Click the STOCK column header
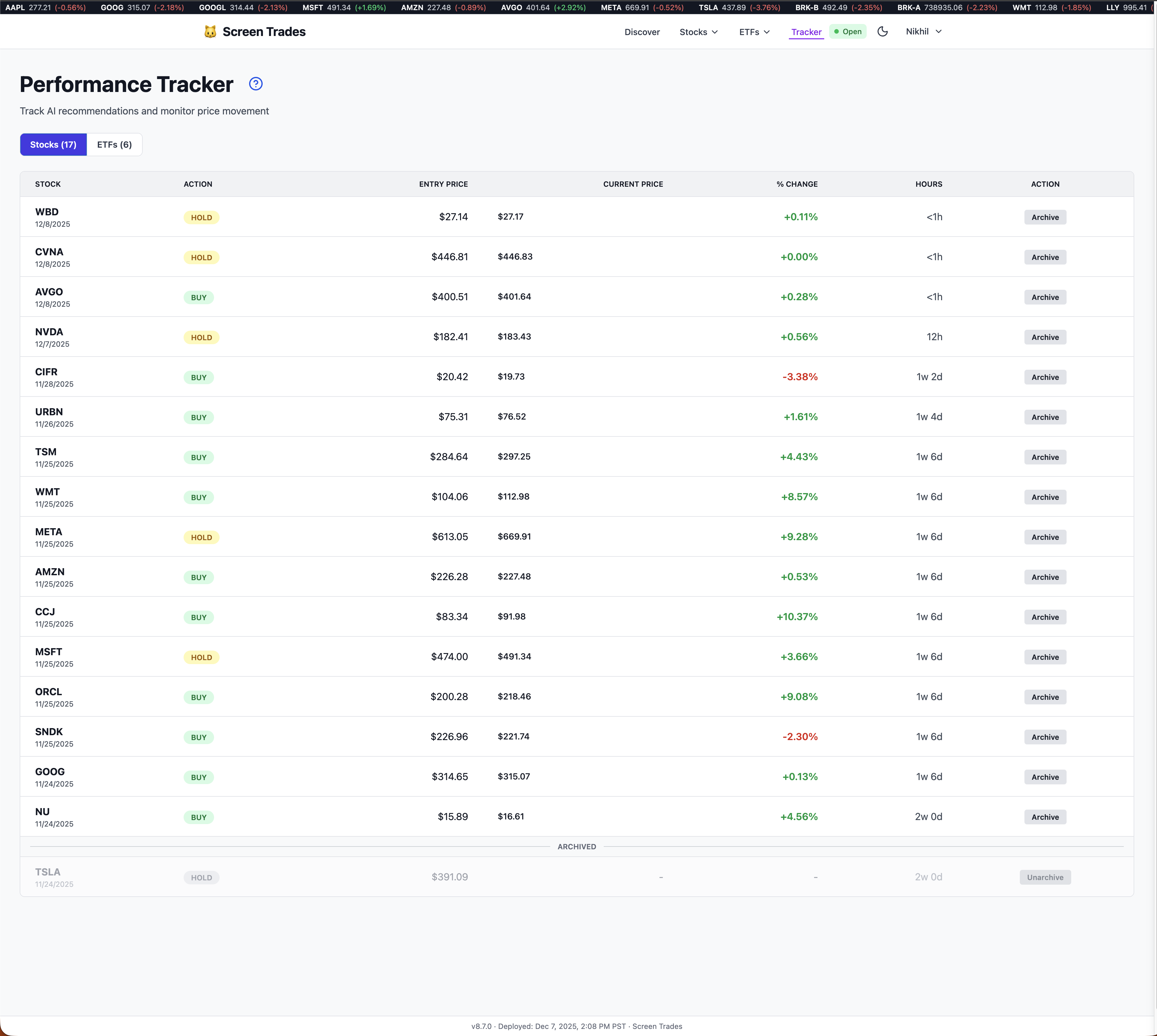Screen dimensions: 1157x1036 pos(48,184)
